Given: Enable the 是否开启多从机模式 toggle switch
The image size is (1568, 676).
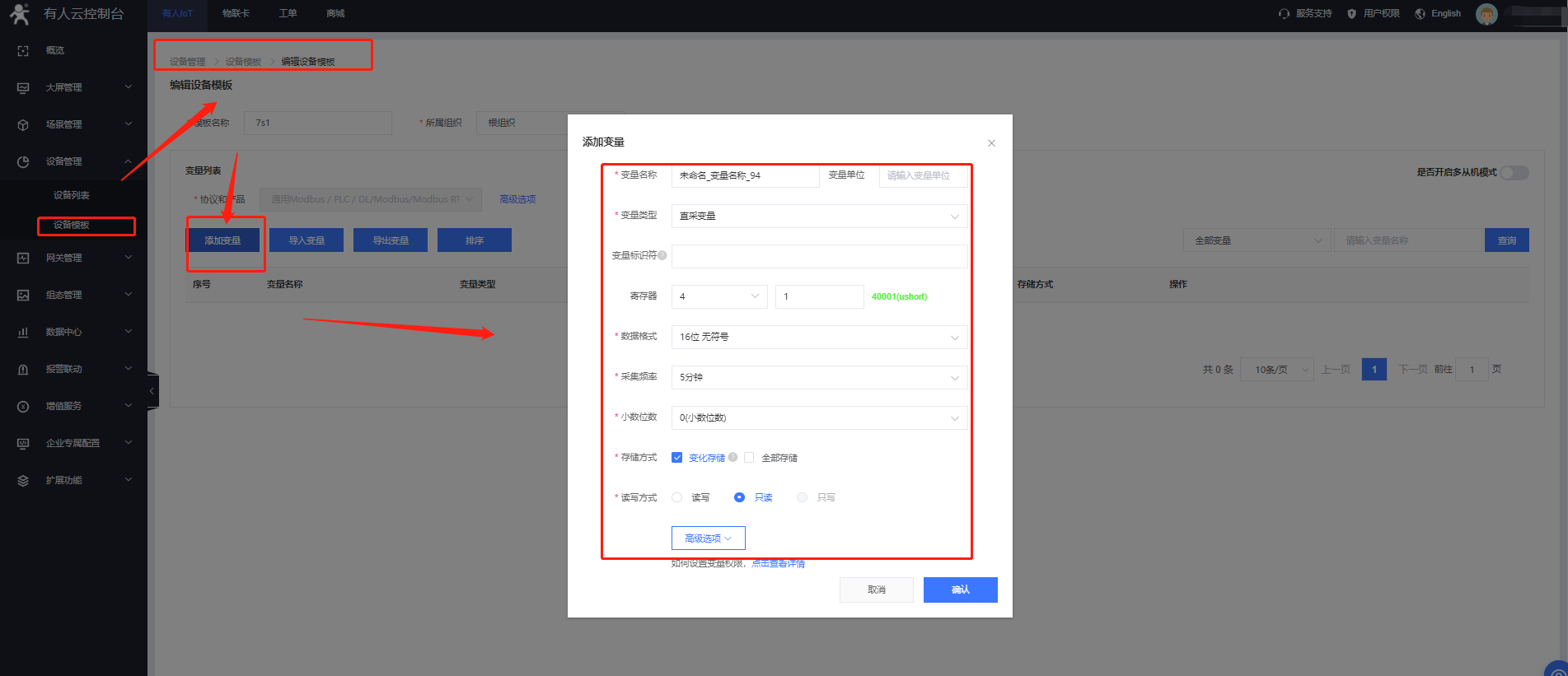Looking at the screenshot, I should pos(1514,173).
